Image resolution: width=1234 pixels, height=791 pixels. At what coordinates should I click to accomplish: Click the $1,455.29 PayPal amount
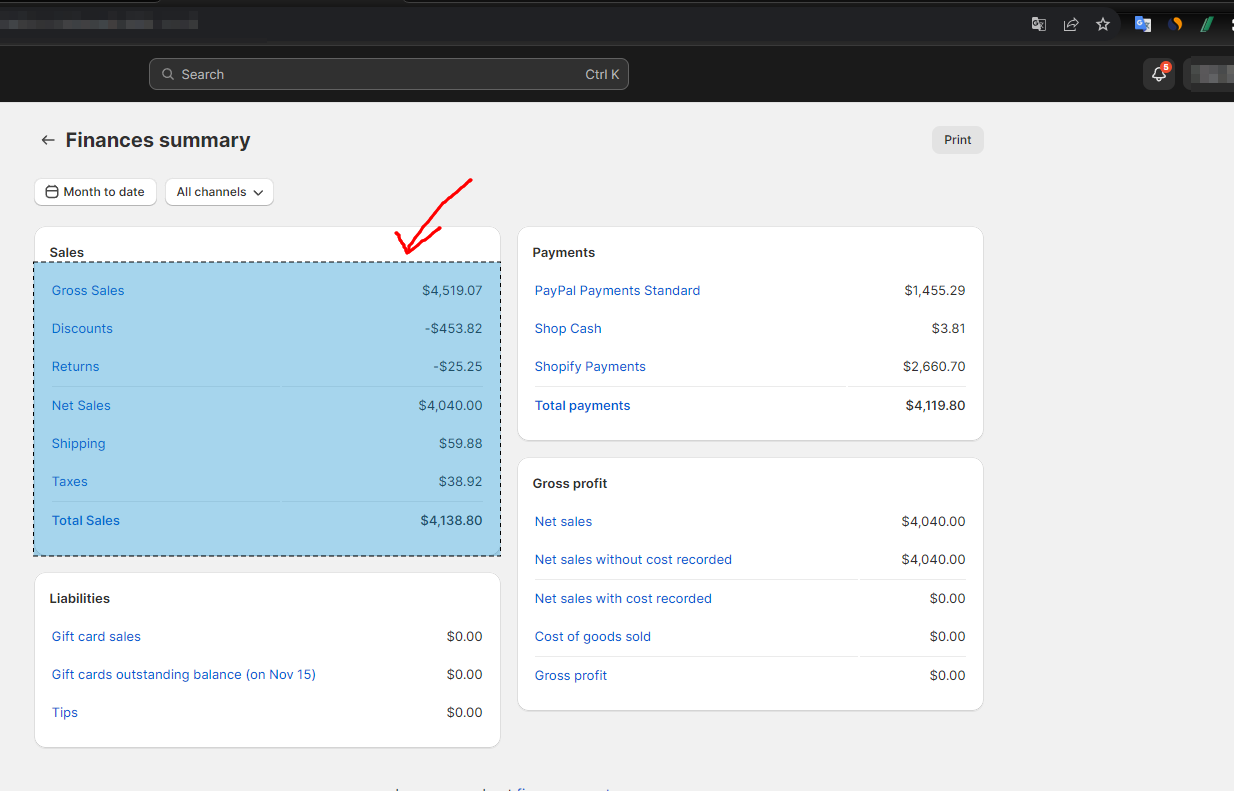click(x=935, y=291)
